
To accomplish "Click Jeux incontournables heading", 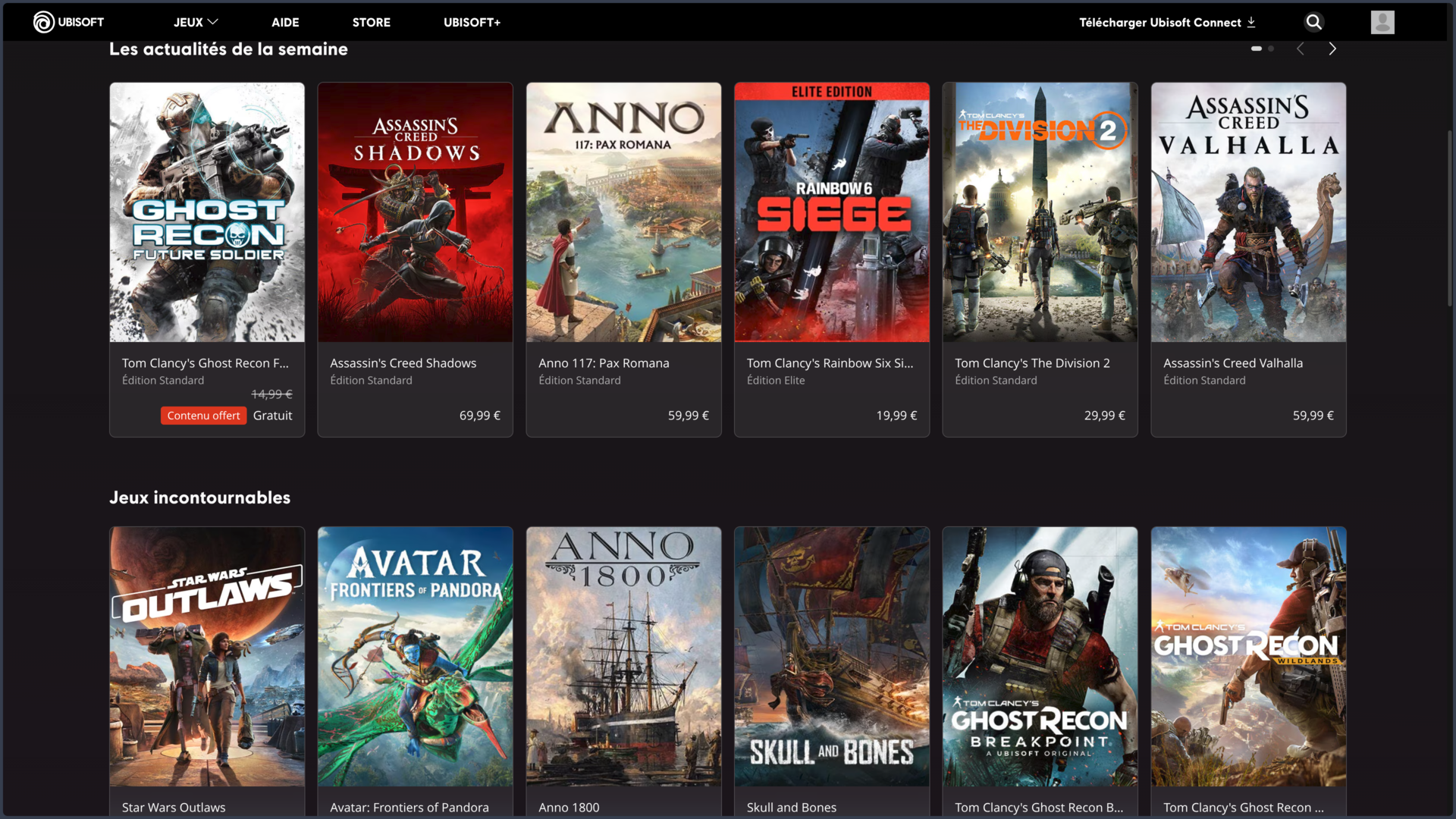I will click(200, 497).
